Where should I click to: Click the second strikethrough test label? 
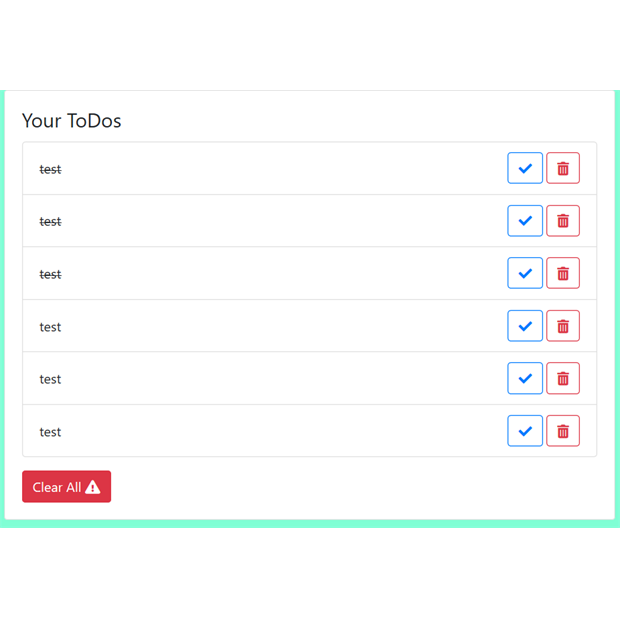pos(50,221)
